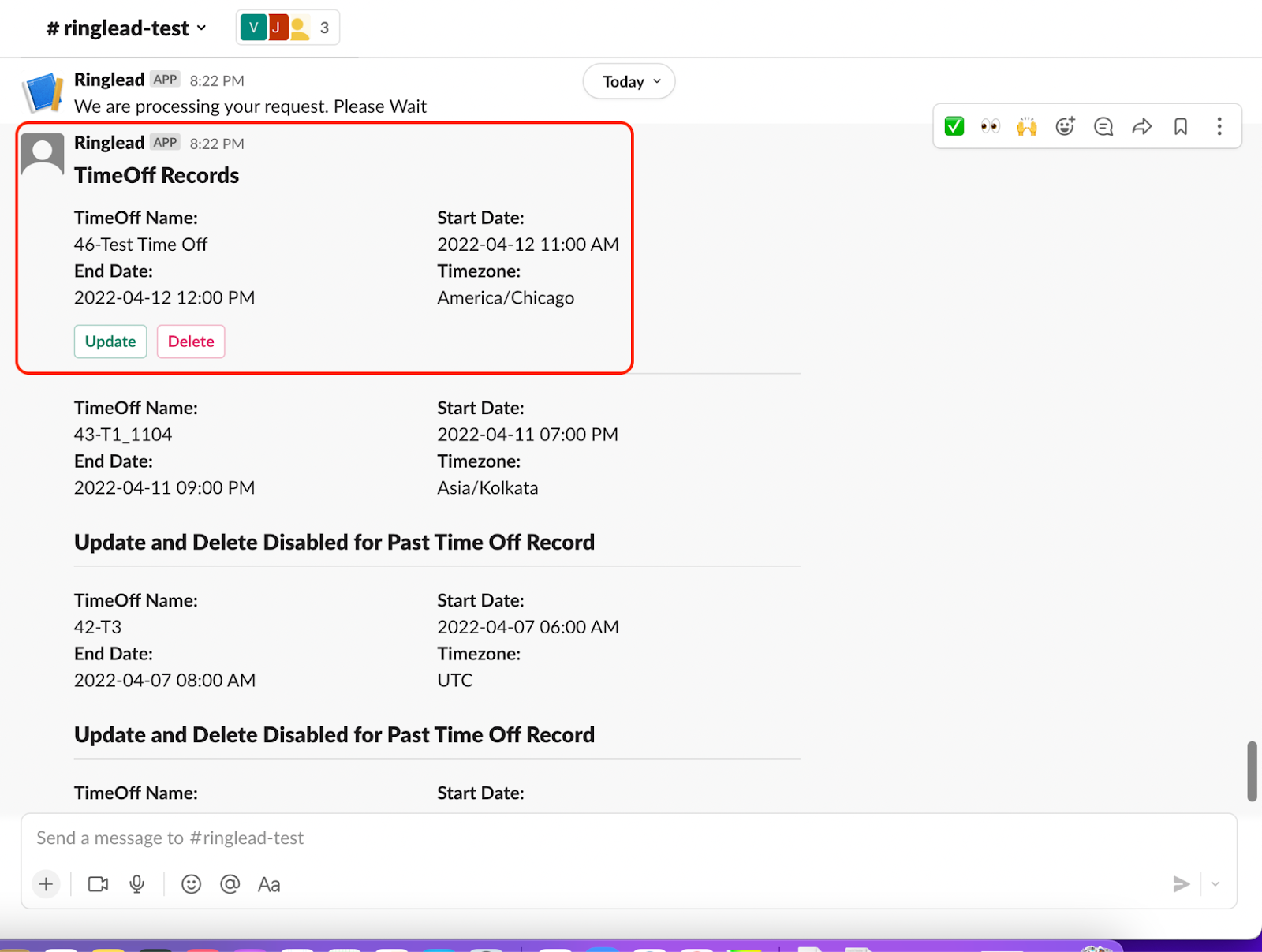Open the #ringlead-test channel details dropdown
Viewport: 1262px width, 952px height.
click(125, 28)
